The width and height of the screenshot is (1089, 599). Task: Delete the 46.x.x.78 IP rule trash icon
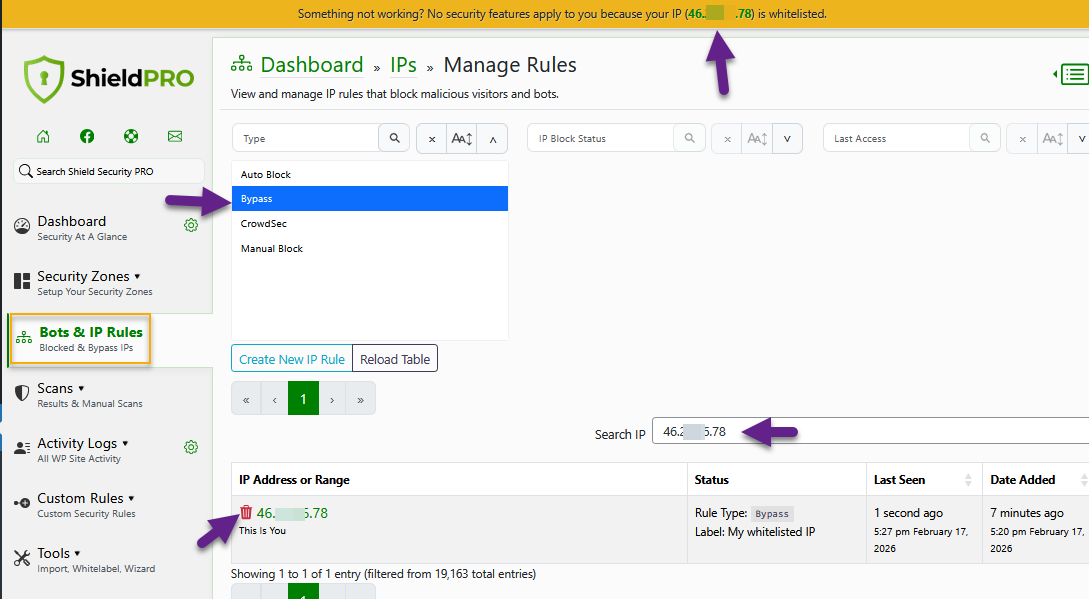(x=246, y=513)
